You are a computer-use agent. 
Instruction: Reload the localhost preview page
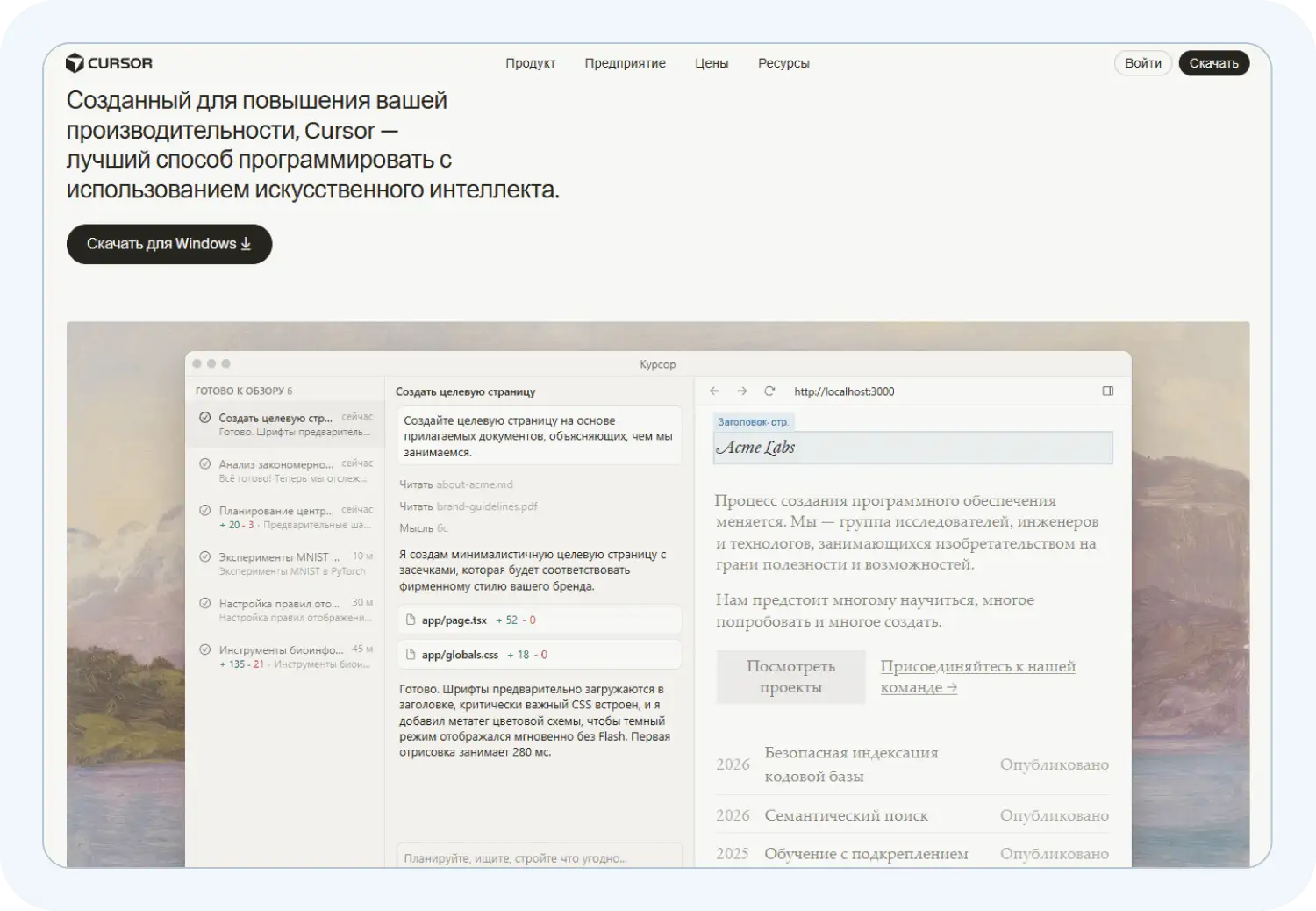[769, 391]
